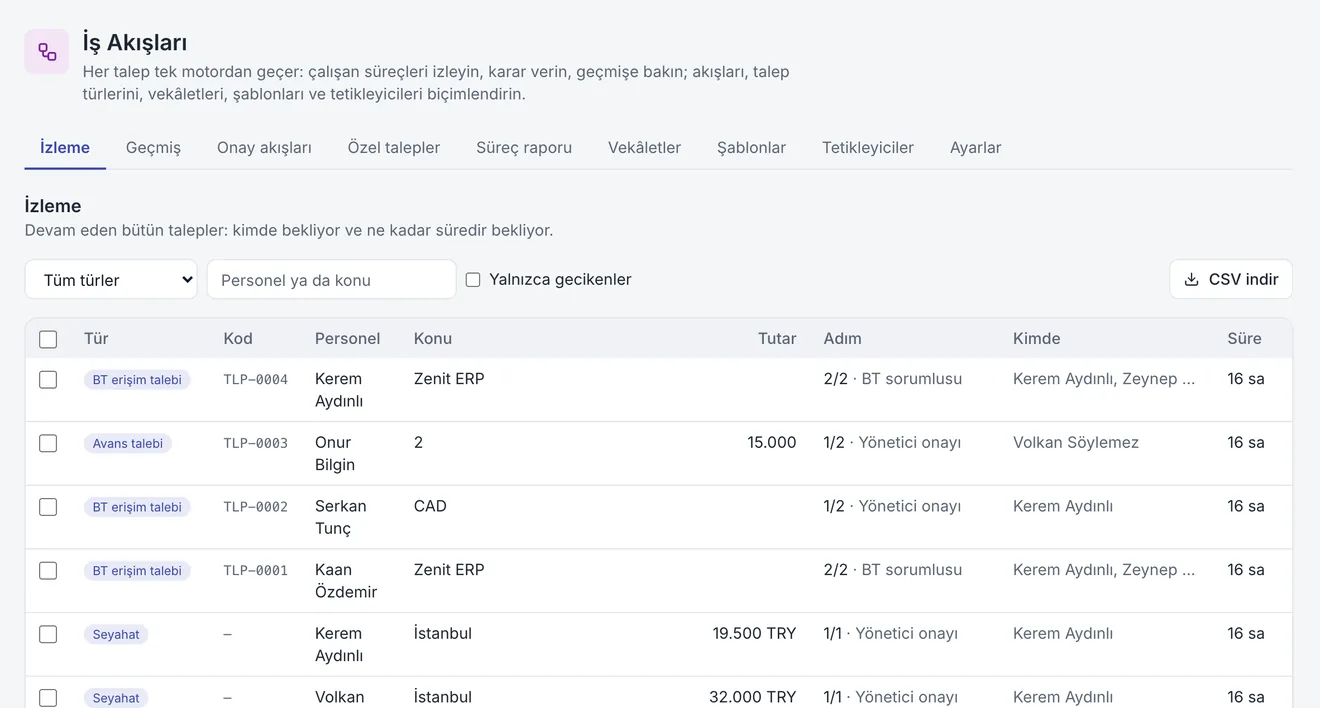The image size is (1320, 708).
Task: Open the Şablonlar tab
Action: (x=751, y=147)
